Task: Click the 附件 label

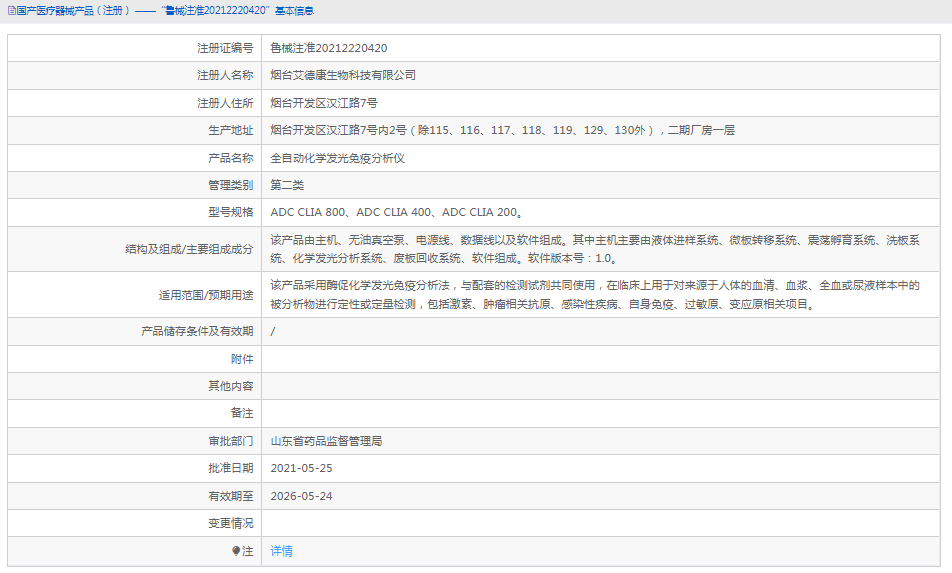Action: [x=242, y=359]
